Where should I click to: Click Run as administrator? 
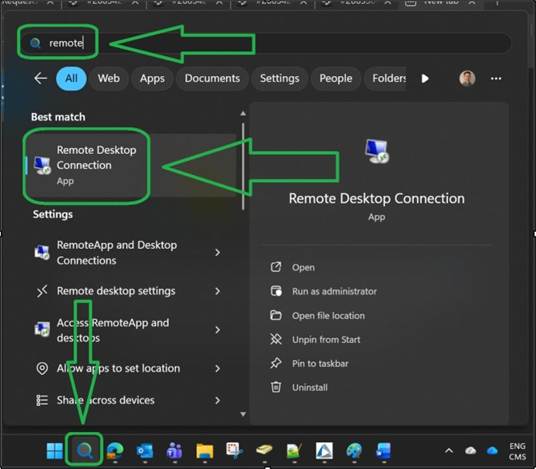coord(334,291)
